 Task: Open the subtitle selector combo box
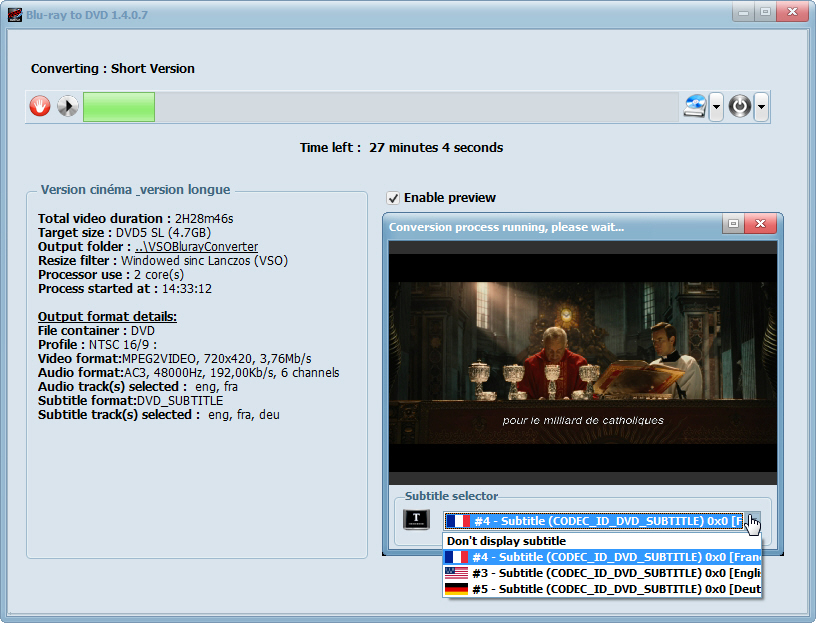tap(751, 520)
